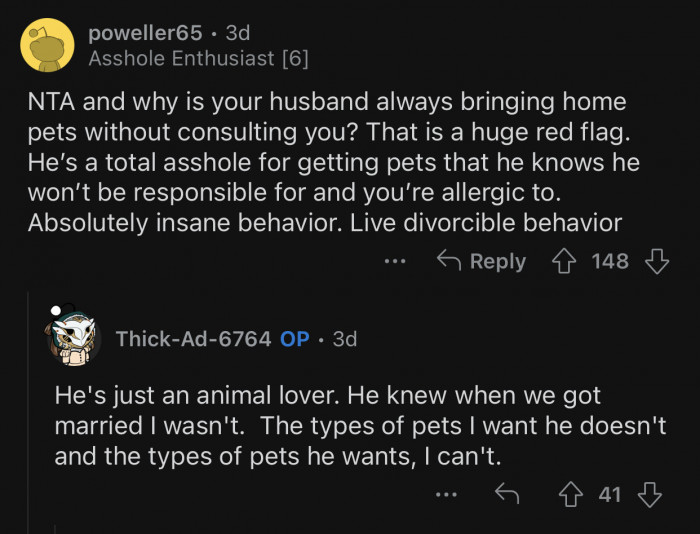Click Reply on poweller65's comment
This screenshot has width=700, height=534.
481,262
